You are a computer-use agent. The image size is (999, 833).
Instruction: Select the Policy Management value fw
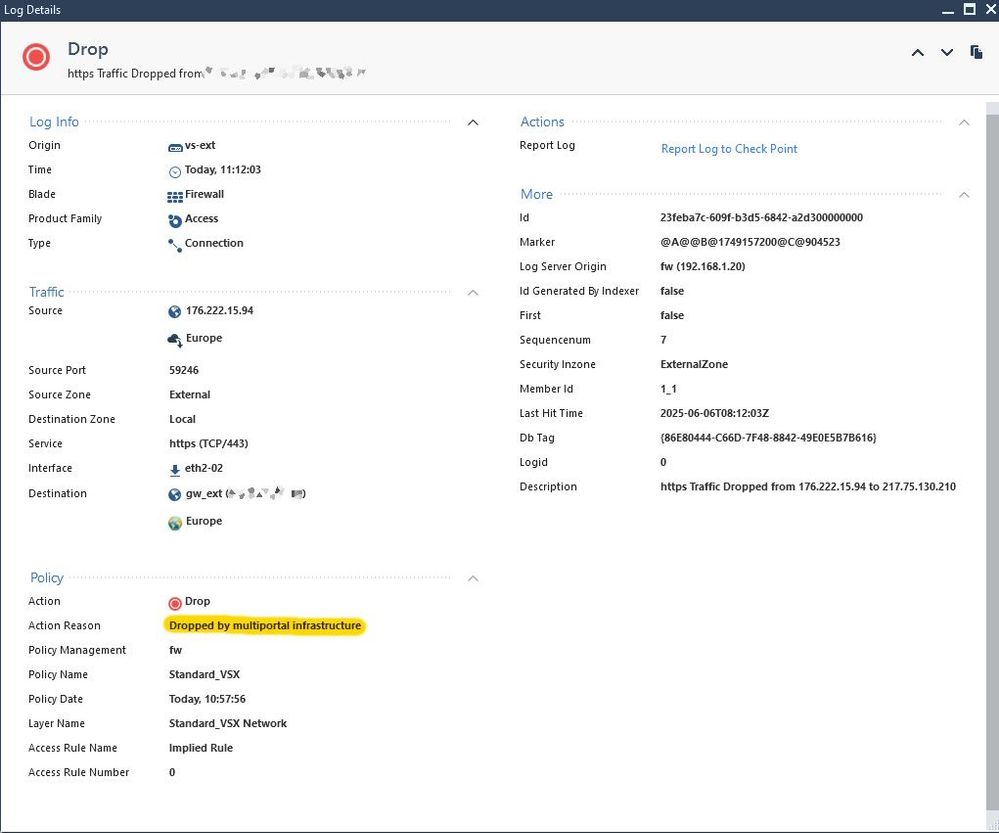[x=175, y=650]
